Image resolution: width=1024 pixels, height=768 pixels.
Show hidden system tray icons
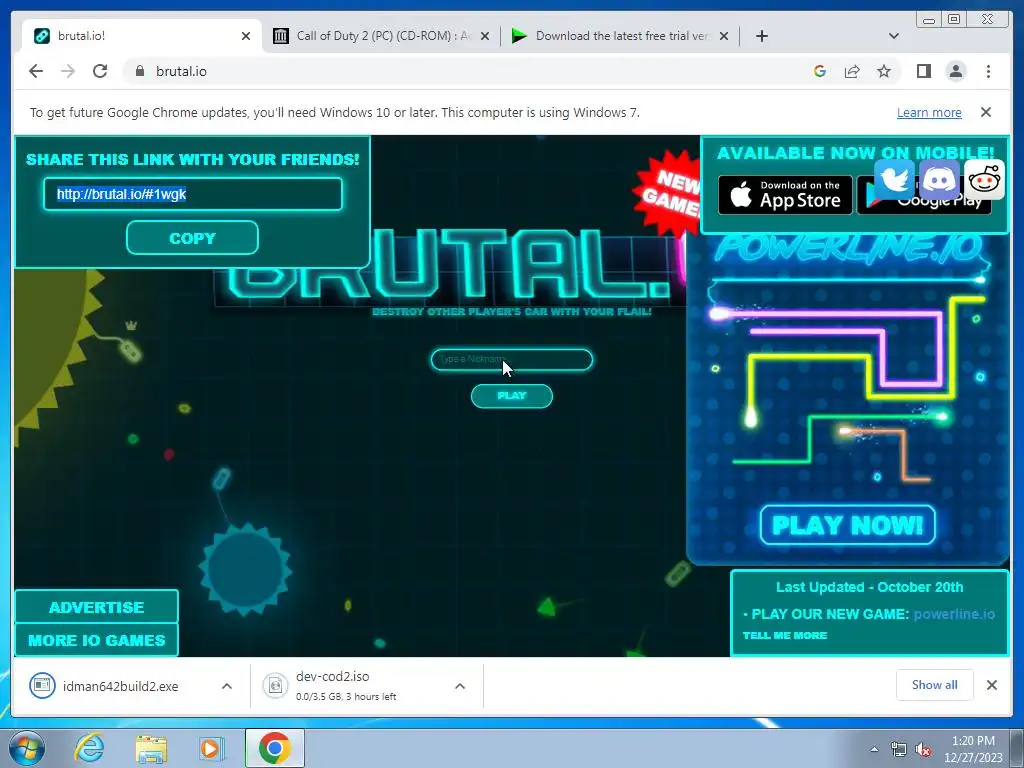[874, 749]
